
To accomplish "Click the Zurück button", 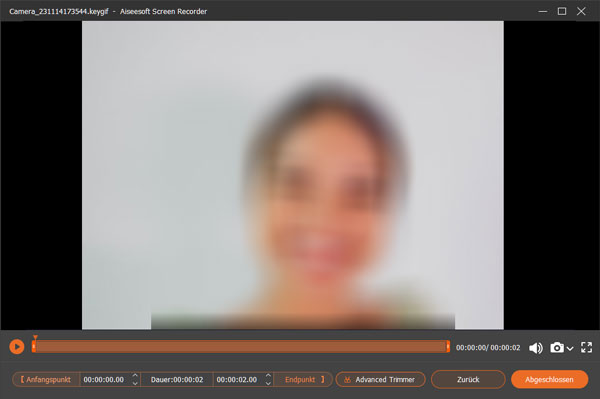I will (x=468, y=379).
